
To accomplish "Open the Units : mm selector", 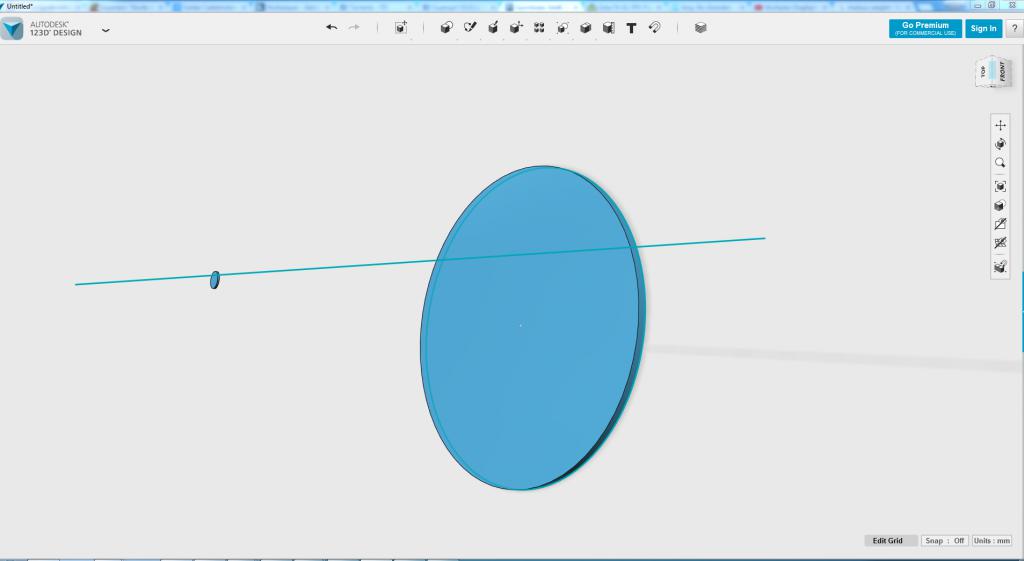I will point(992,541).
